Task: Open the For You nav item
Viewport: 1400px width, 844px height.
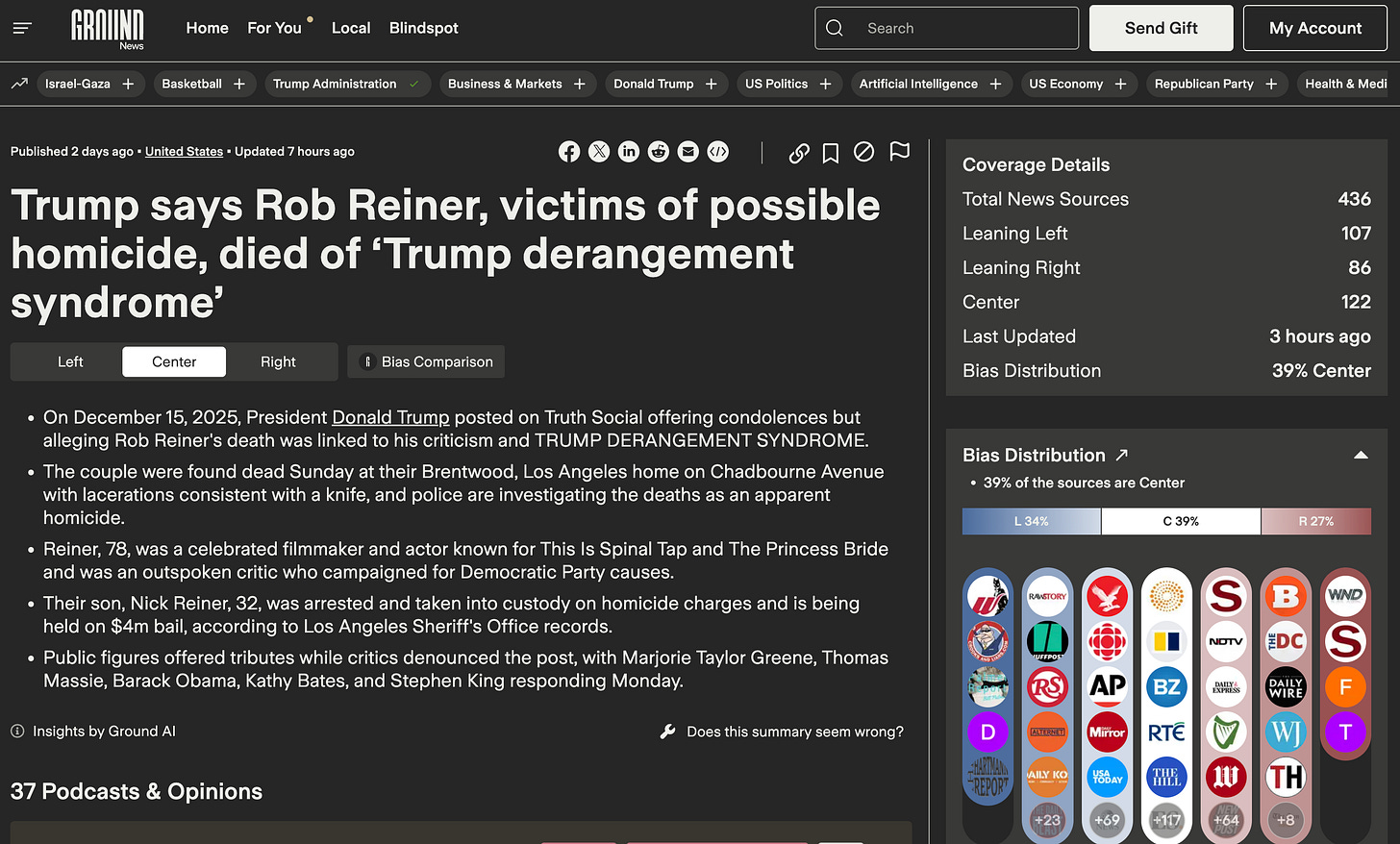Action: (274, 28)
